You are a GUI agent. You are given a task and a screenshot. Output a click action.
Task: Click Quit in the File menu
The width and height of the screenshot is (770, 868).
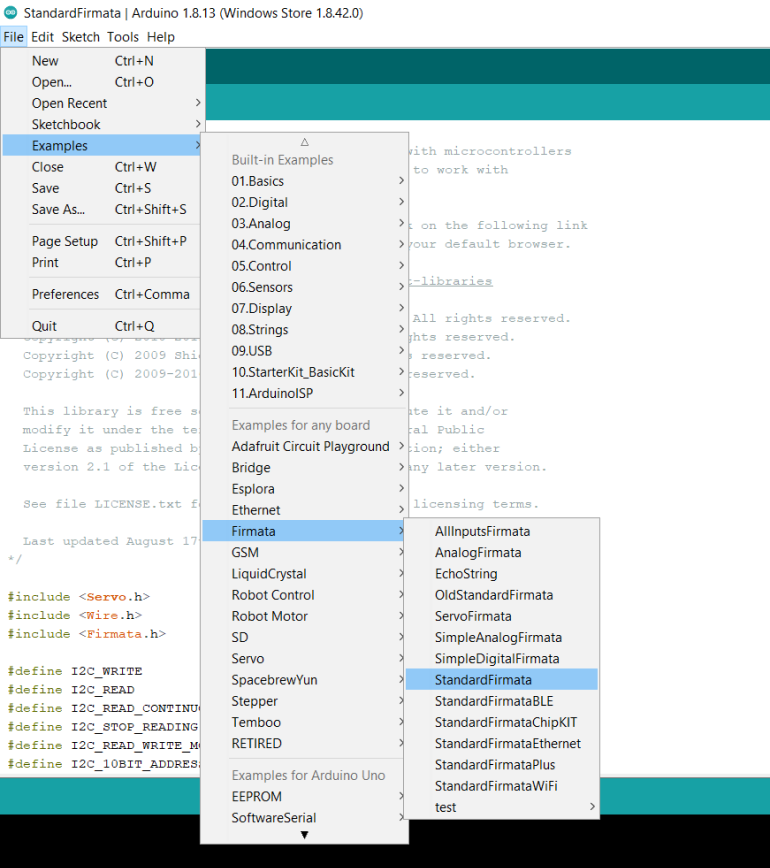point(45,326)
